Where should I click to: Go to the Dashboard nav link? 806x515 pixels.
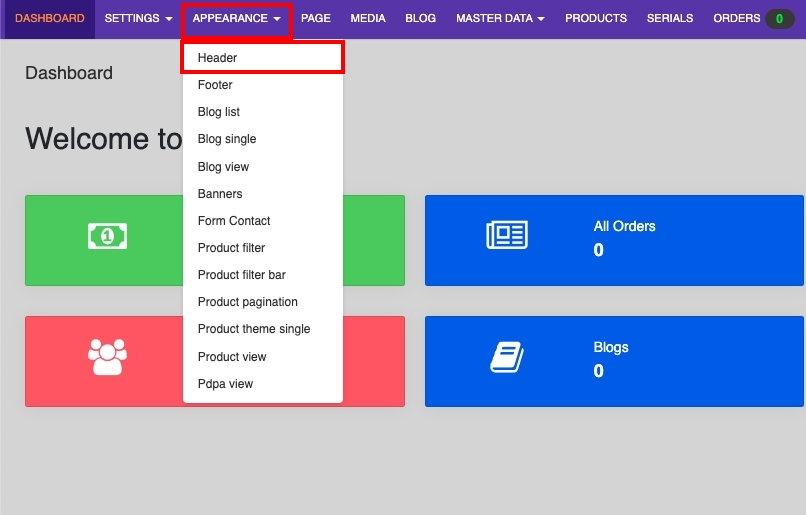[49, 19]
